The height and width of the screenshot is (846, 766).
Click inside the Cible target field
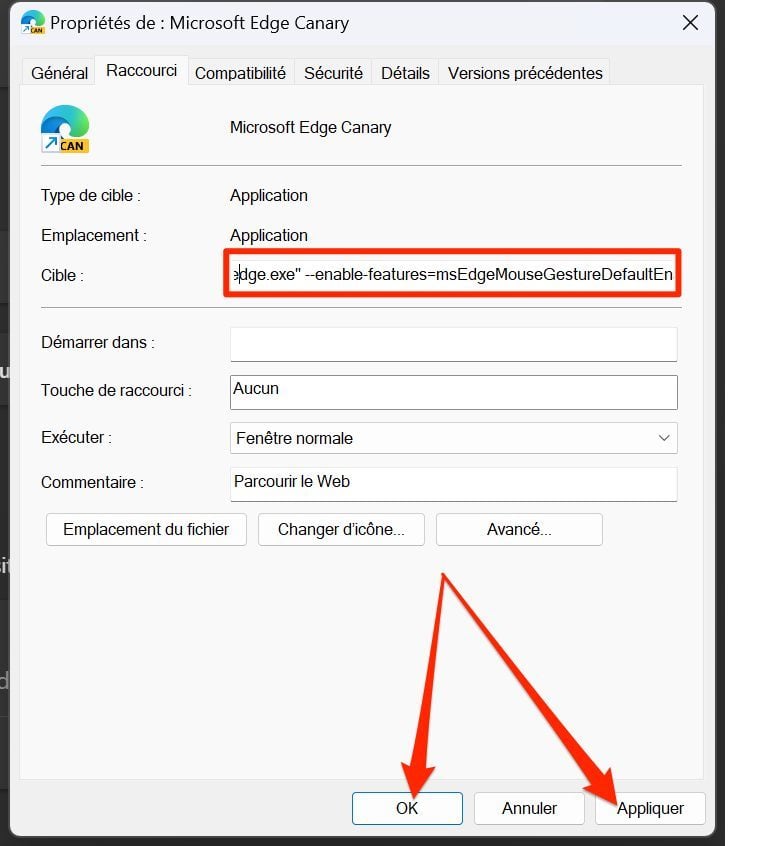[x=453, y=274]
